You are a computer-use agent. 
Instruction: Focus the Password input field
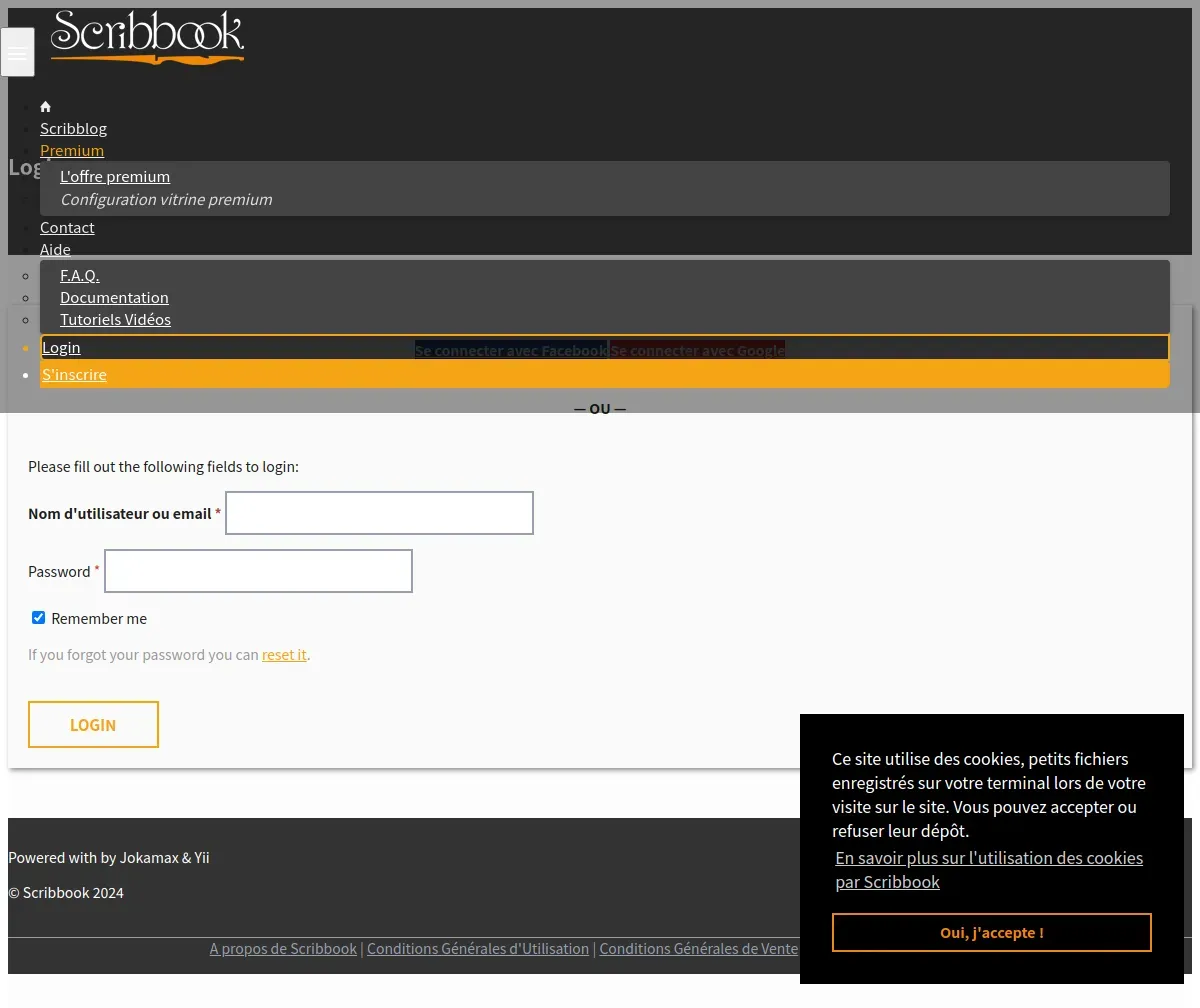coord(258,571)
